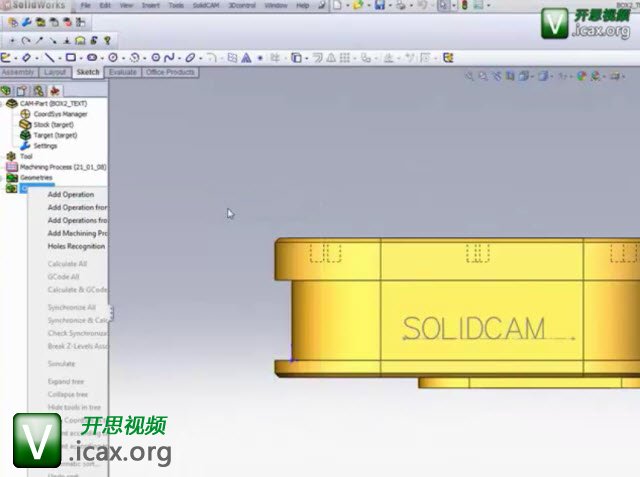The height and width of the screenshot is (477, 640).
Task: Open the 3Dcontrol menu
Action: coord(242,6)
